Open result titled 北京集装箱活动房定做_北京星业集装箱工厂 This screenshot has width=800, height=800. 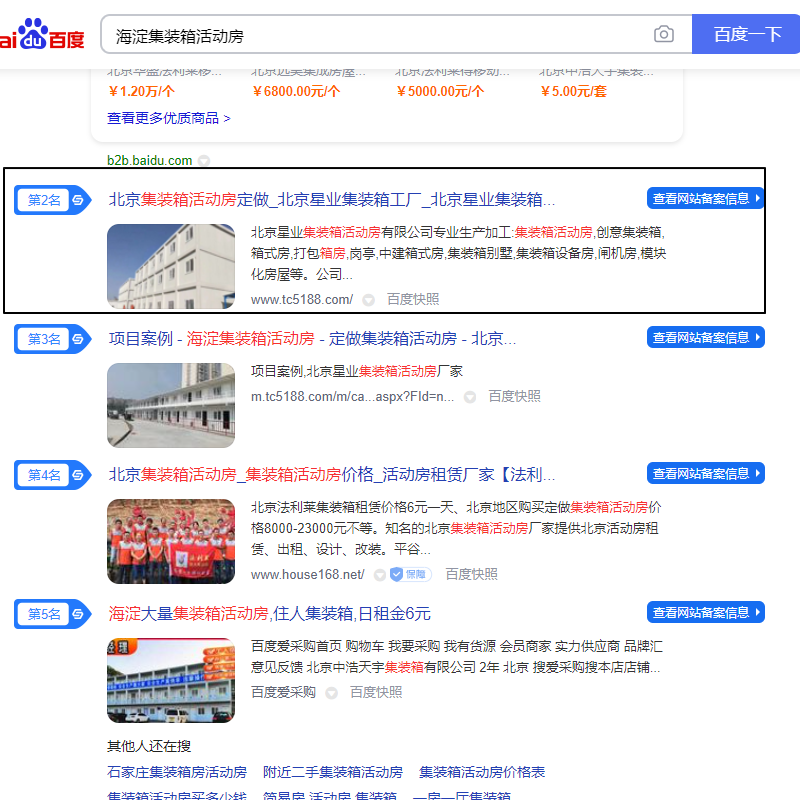tap(332, 199)
